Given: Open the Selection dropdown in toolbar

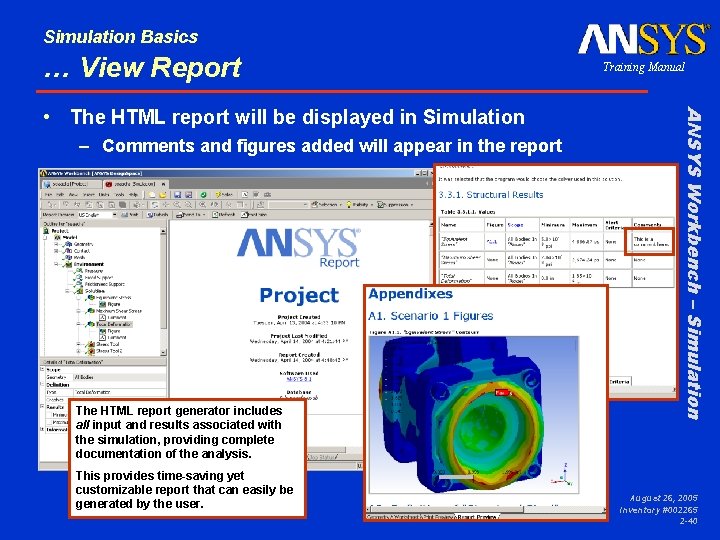Looking at the screenshot, I should coord(326,204).
